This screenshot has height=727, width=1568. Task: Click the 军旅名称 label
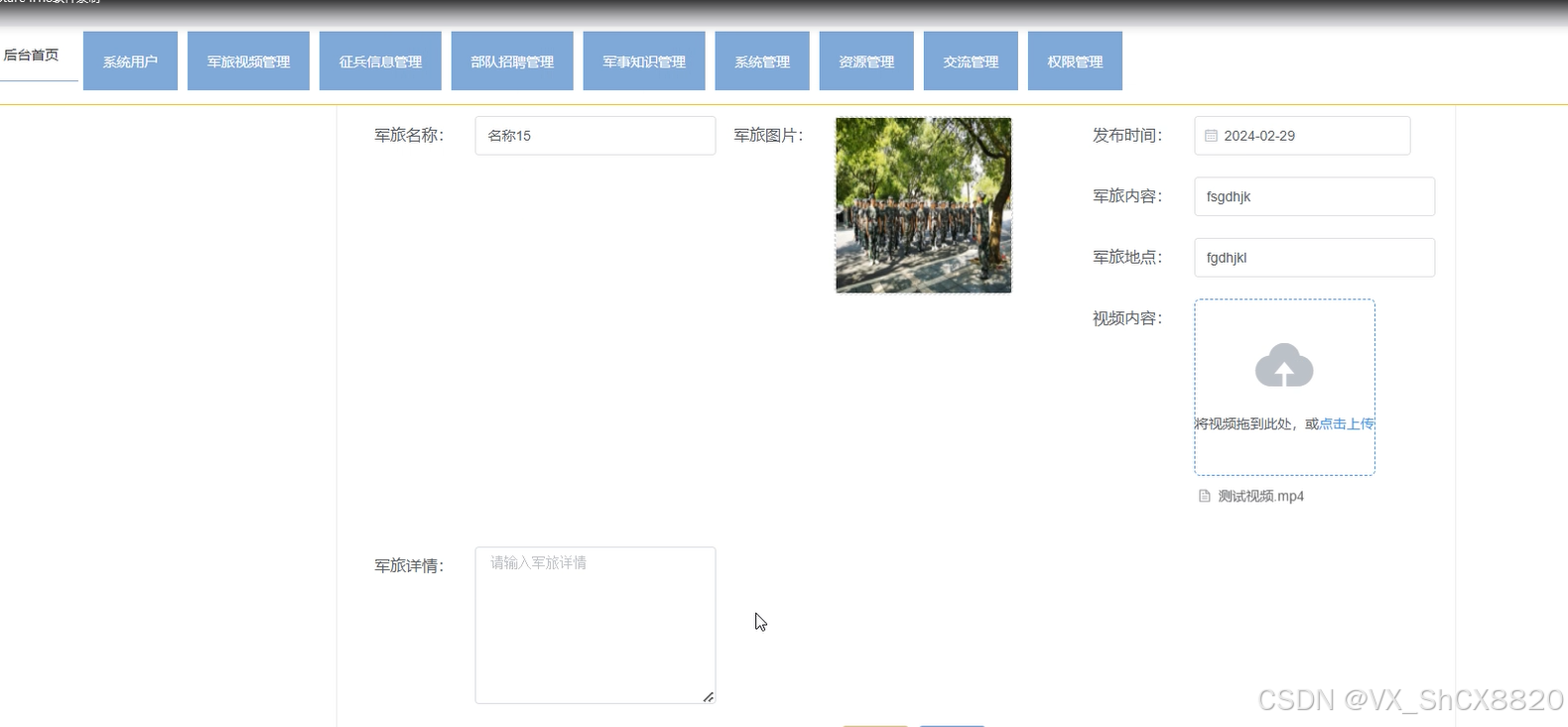[x=409, y=136]
